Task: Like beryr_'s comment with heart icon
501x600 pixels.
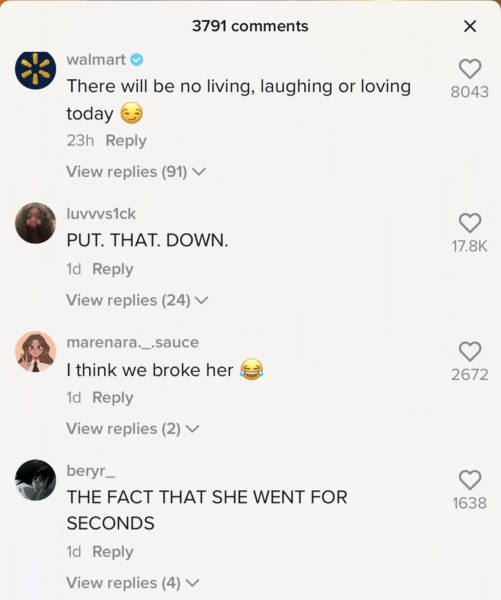Action: 470,480
